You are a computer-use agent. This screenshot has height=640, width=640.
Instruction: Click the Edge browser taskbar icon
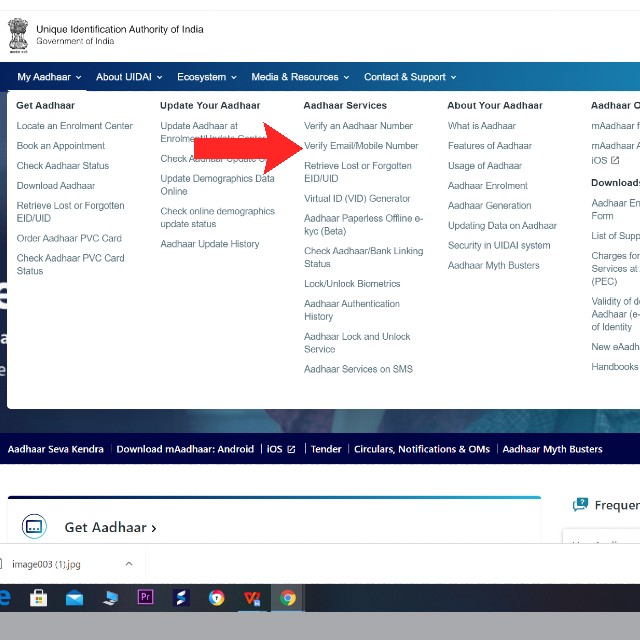tap(5, 598)
